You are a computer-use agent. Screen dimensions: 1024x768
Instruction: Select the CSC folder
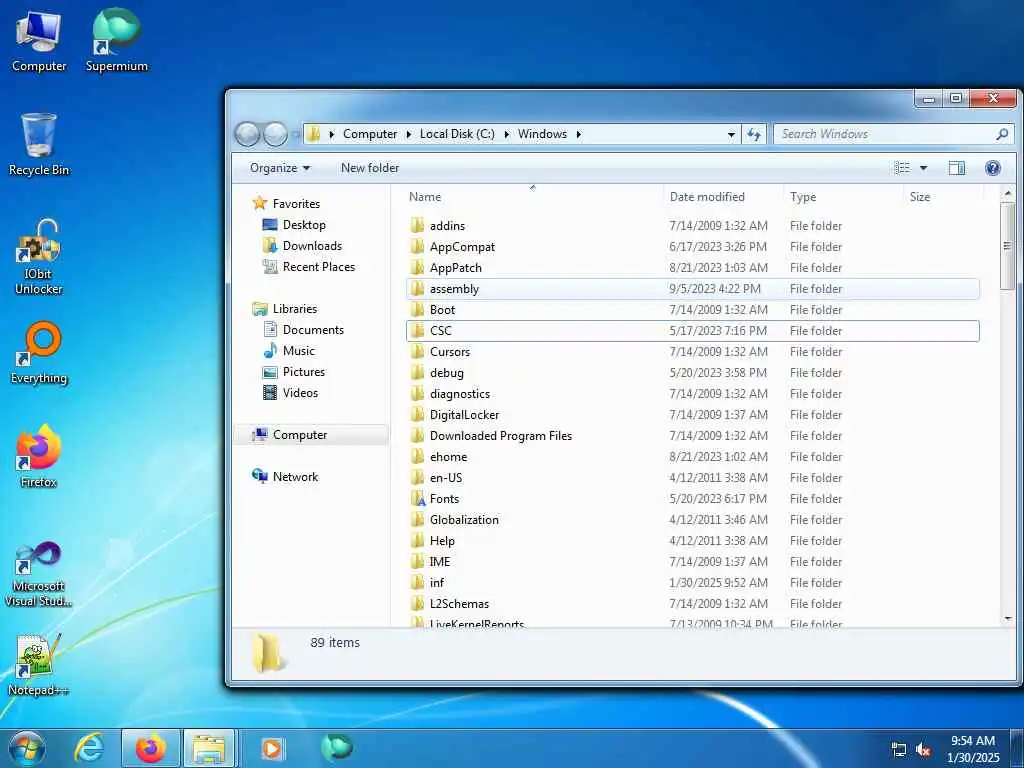coord(692,330)
